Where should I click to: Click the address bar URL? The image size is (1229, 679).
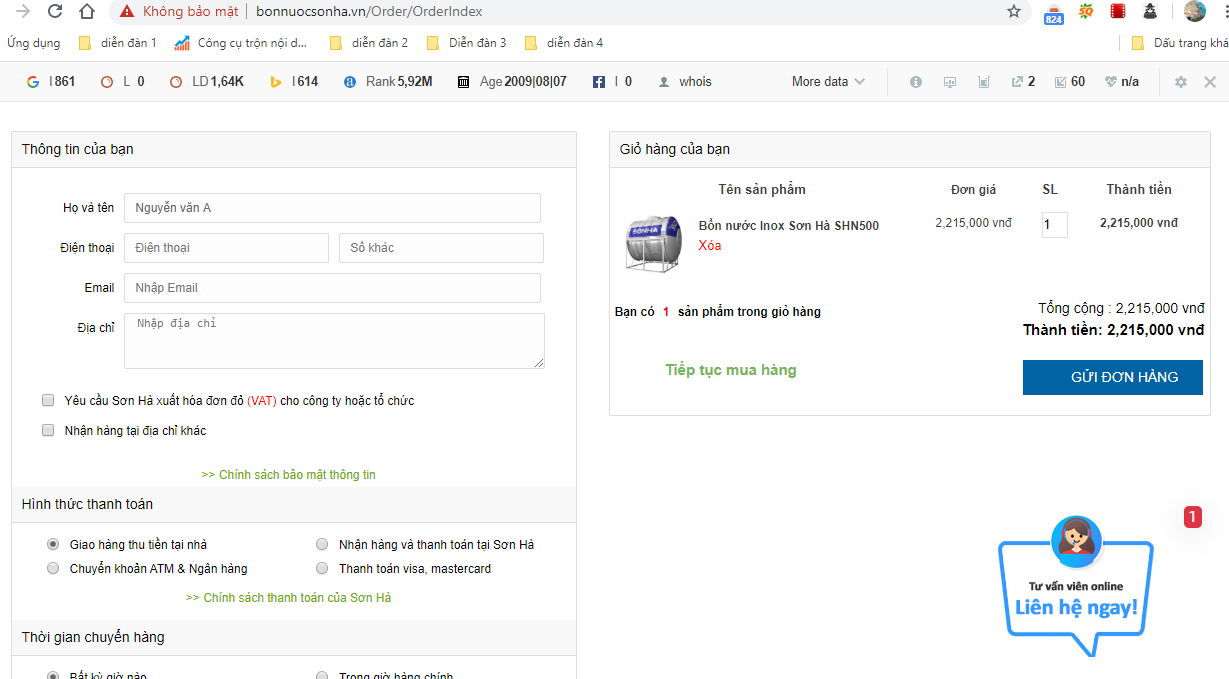(x=369, y=12)
